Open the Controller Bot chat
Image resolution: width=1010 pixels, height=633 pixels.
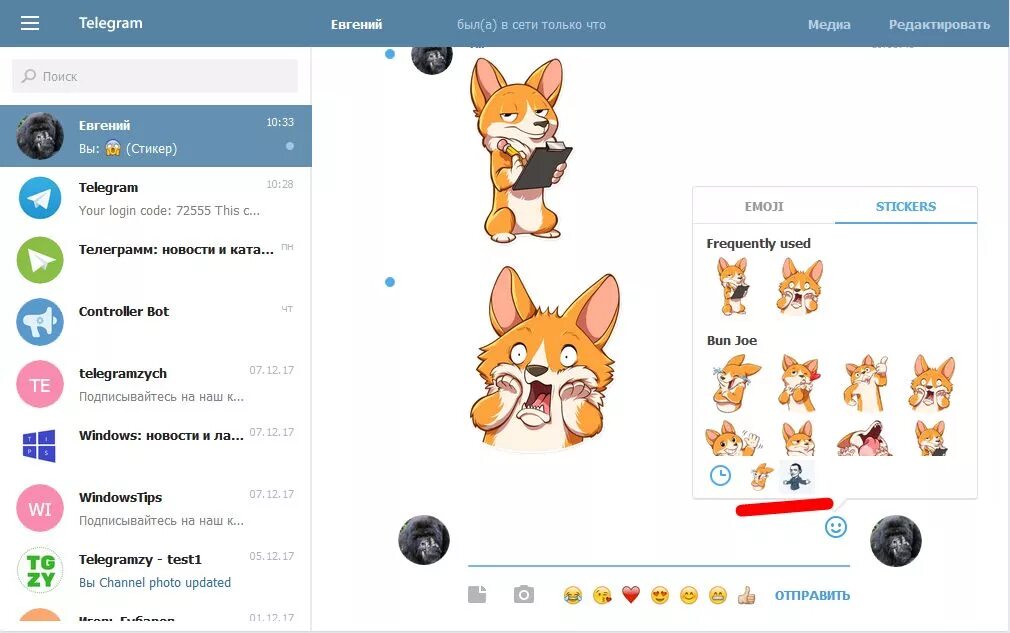[156, 322]
